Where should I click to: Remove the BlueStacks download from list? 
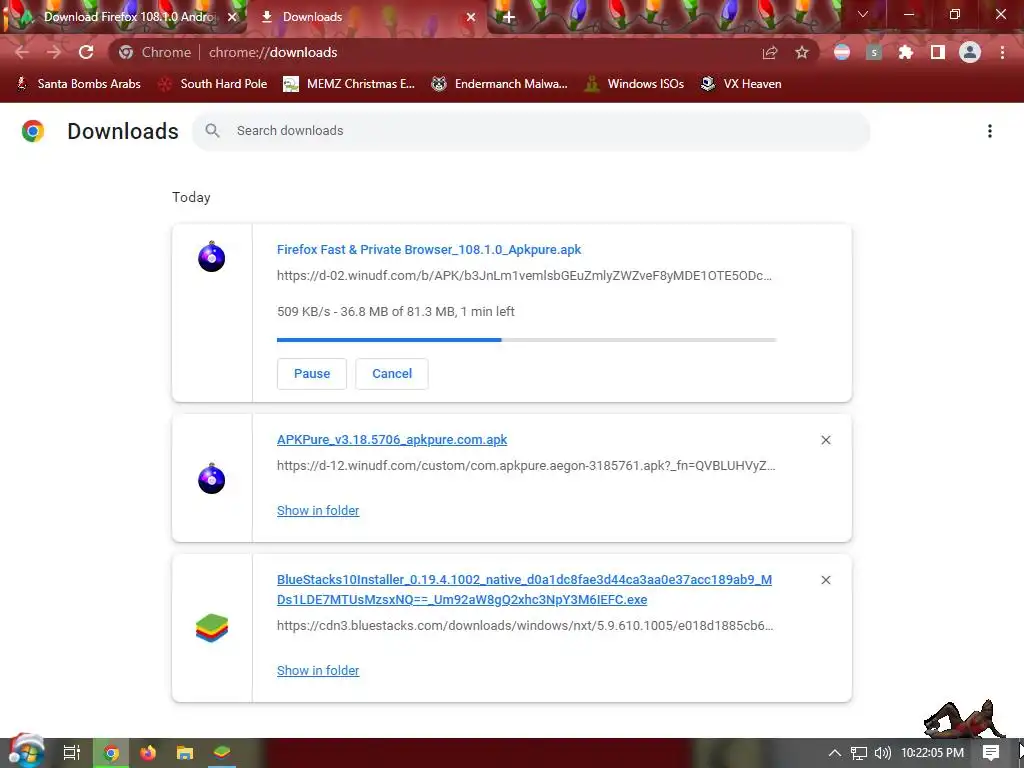click(x=825, y=580)
